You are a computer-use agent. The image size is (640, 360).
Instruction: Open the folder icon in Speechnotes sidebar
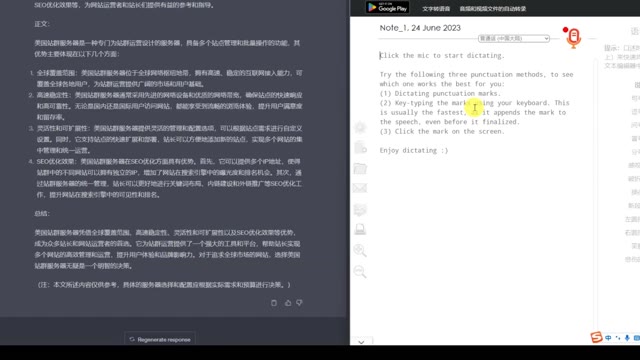pyautogui.click(x=360, y=168)
